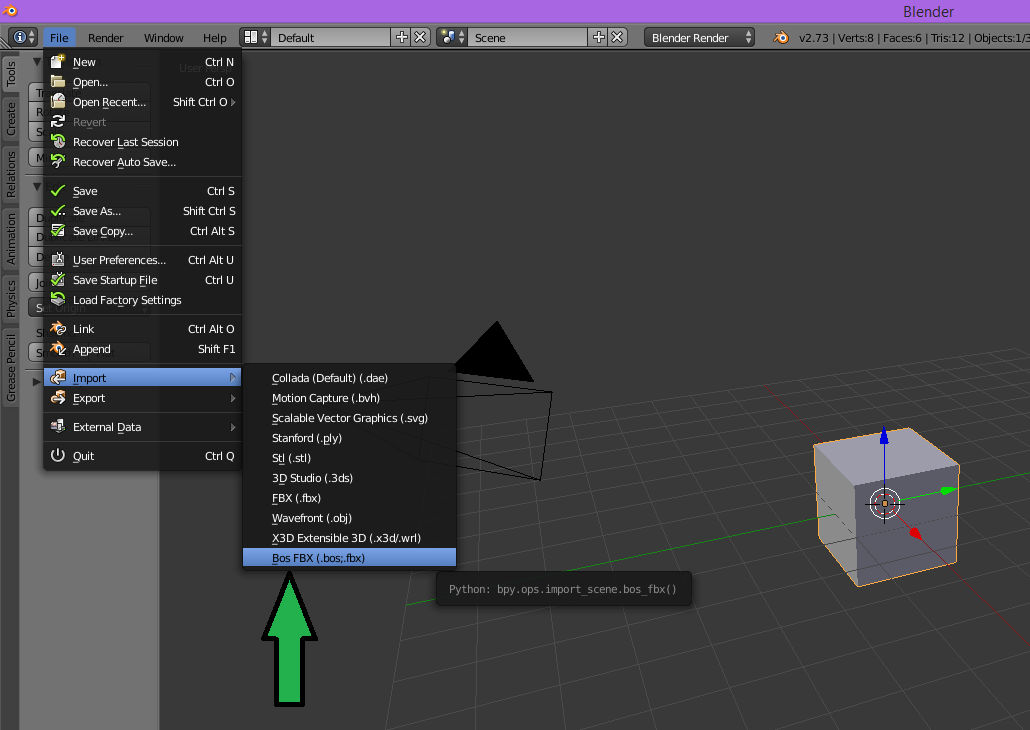Select Motion Capture (.bvh) import

pyautogui.click(x=349, y=398)
